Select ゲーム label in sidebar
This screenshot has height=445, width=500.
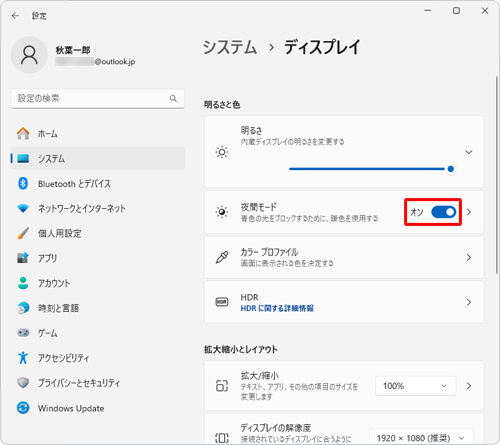click(47, 333)
